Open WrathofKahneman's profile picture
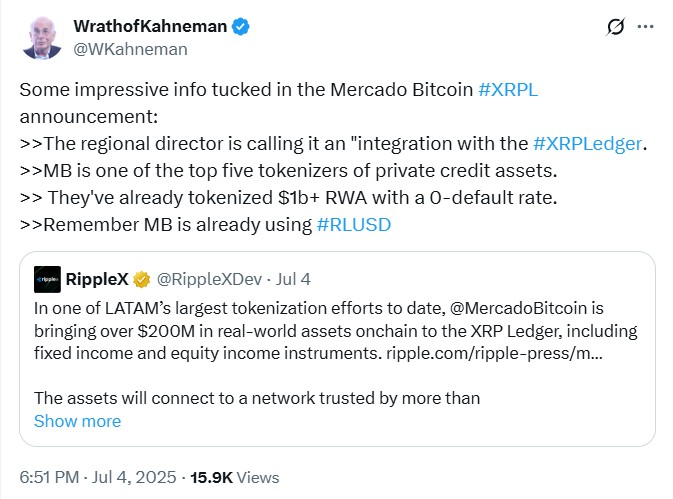 (x=42, y=38)
